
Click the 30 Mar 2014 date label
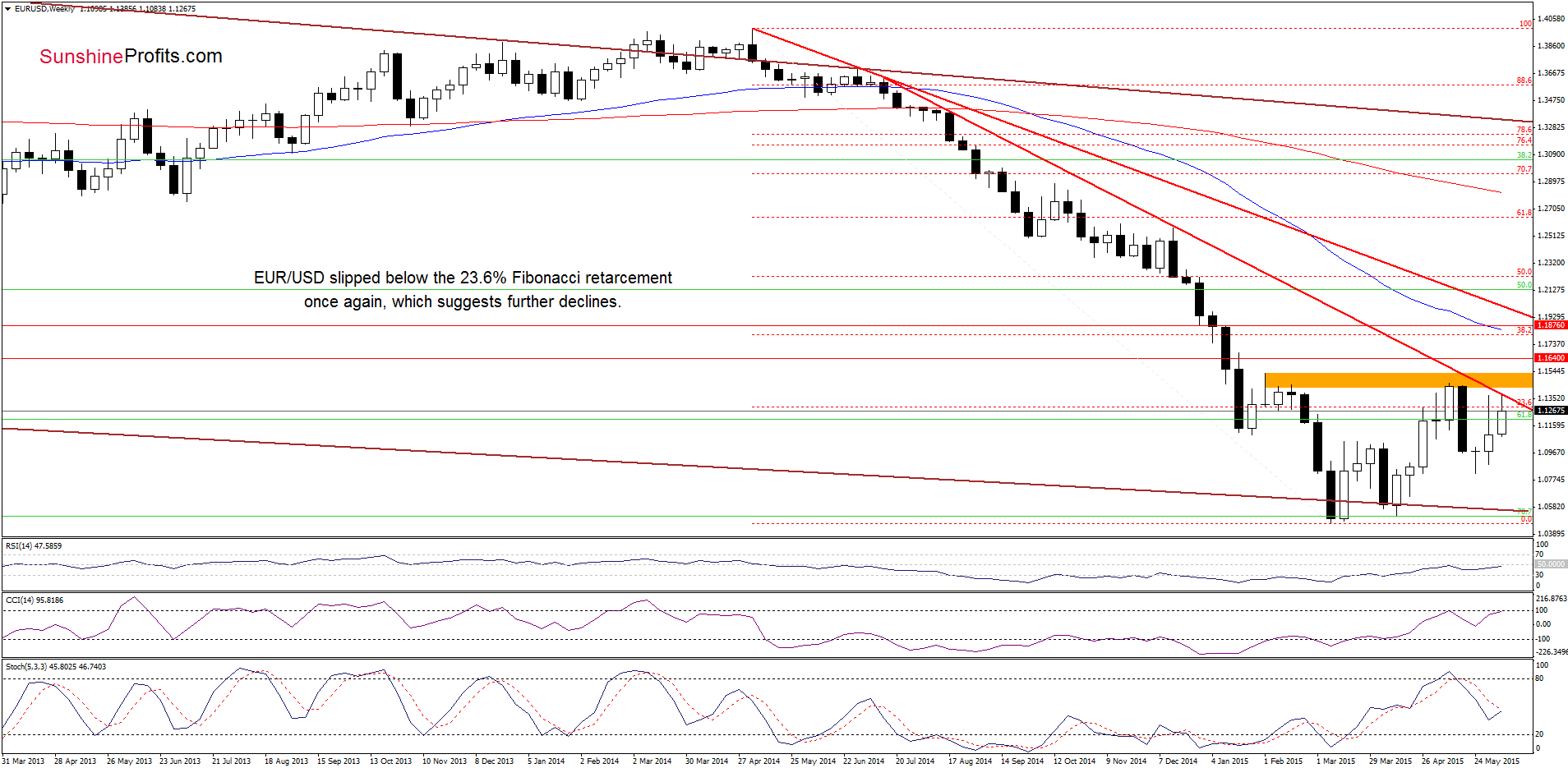tap(707, 761)
